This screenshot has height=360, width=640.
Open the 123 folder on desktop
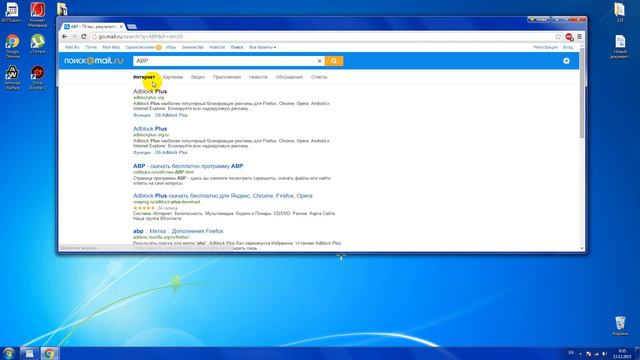(x=620, y=12)
